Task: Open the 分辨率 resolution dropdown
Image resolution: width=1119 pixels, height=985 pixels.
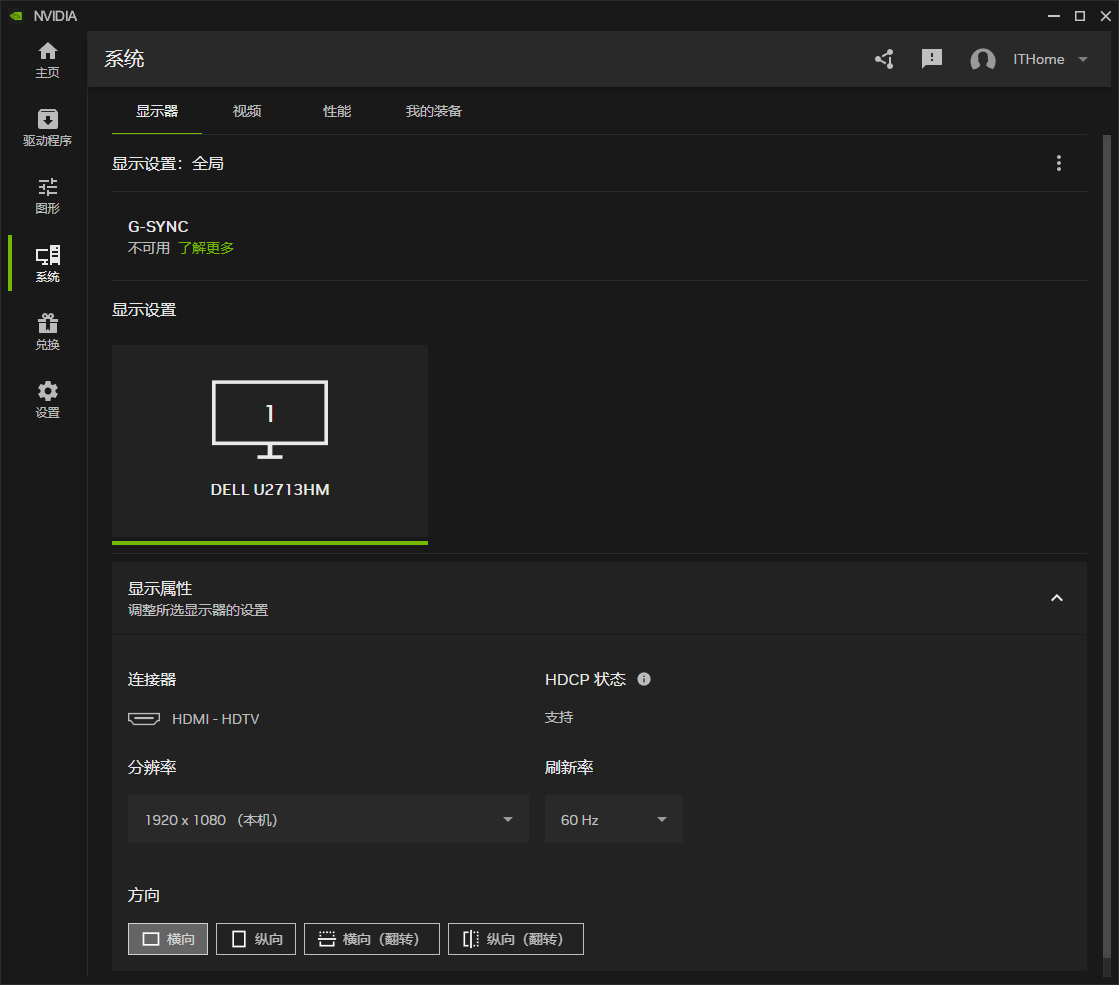Action: coord(328,818)
